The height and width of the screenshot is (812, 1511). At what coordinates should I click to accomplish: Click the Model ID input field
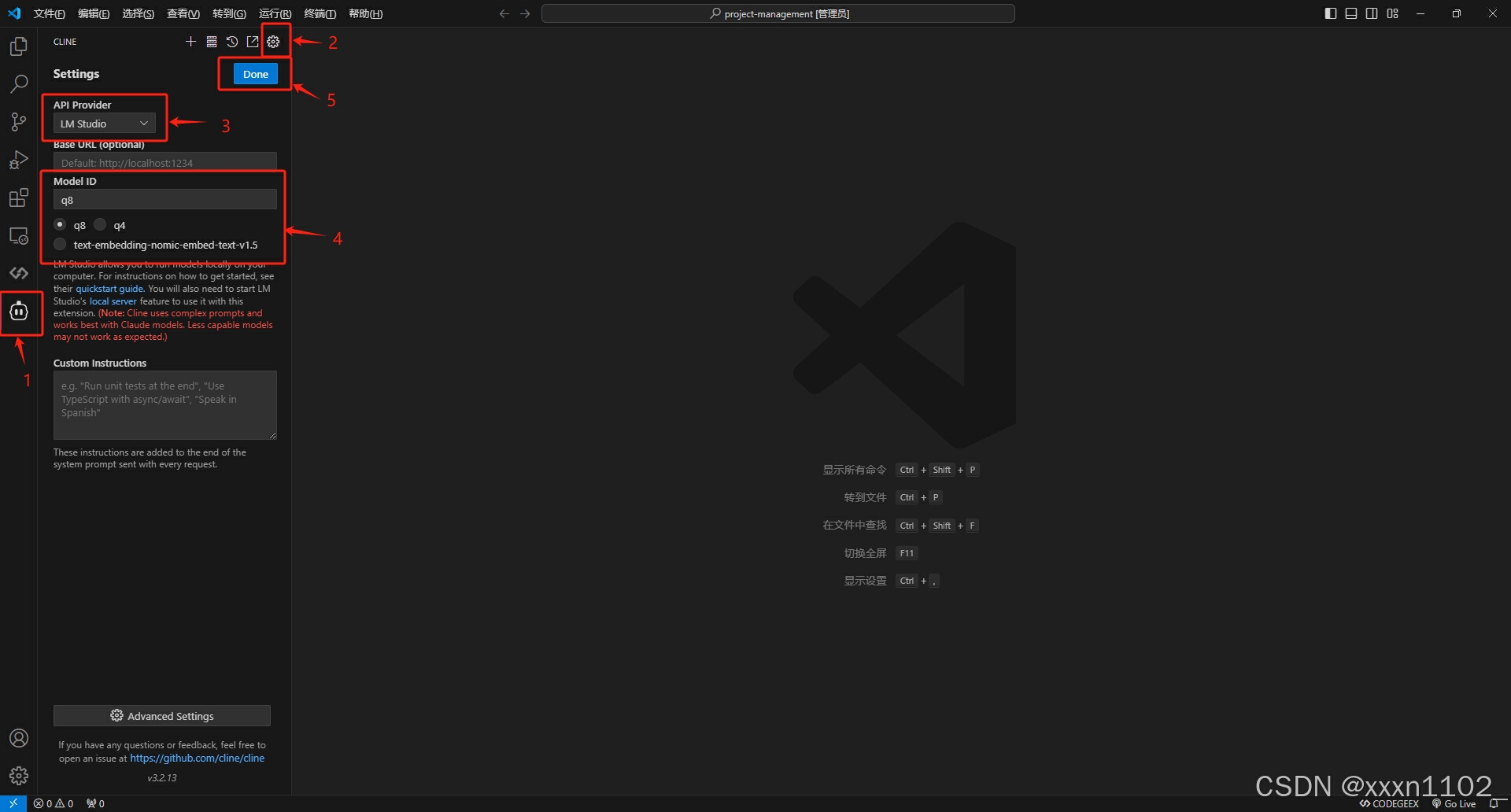pos(165,200)
